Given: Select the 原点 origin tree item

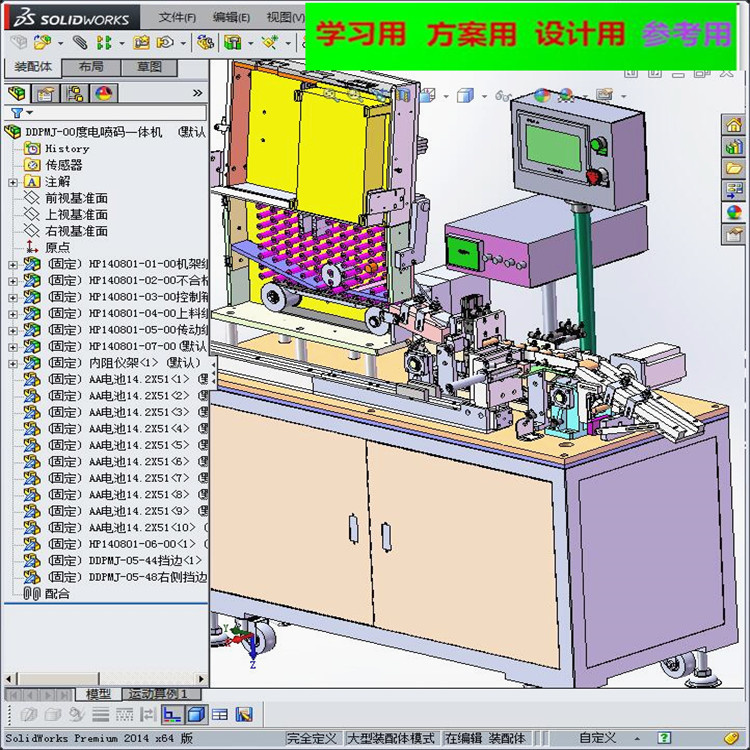Looking at the screenshot, I should (x=57, y=248).
